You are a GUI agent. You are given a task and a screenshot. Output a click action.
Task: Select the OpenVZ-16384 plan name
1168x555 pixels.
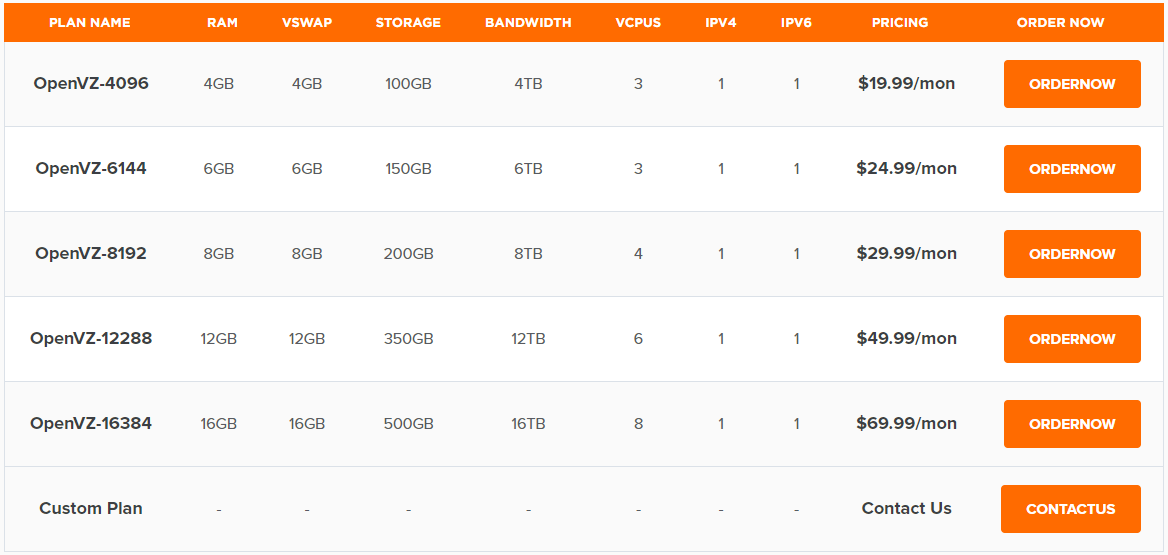tap(91, 423)
